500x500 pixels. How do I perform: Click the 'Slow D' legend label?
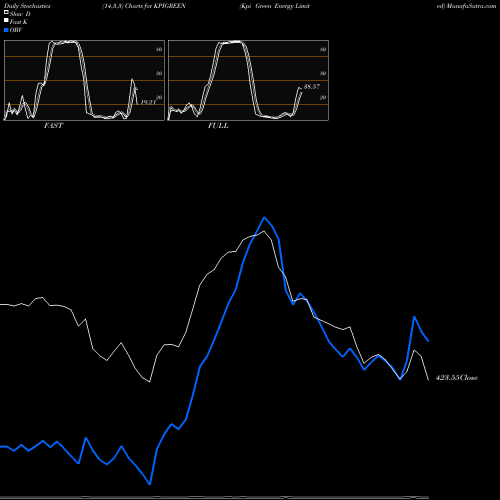coord(20,14)
